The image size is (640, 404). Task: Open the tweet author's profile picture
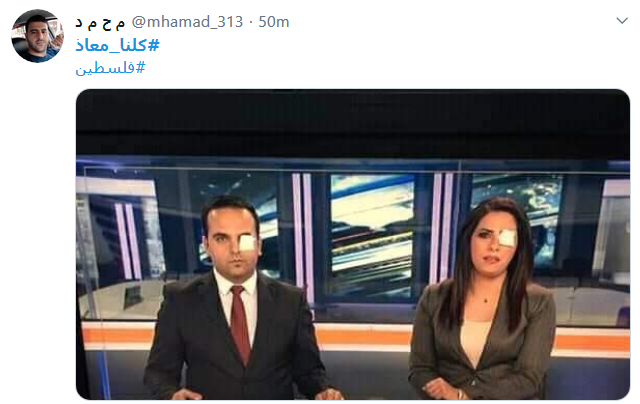pyautogui.click(x=37, y=36)
